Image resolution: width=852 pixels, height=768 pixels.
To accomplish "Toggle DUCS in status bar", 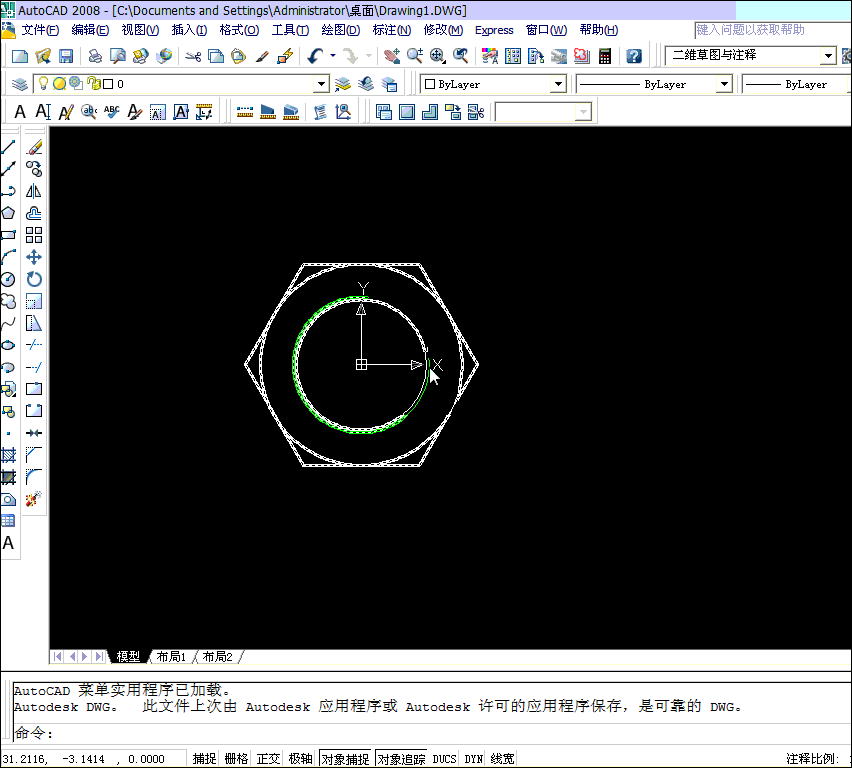I will coord(444,759).
